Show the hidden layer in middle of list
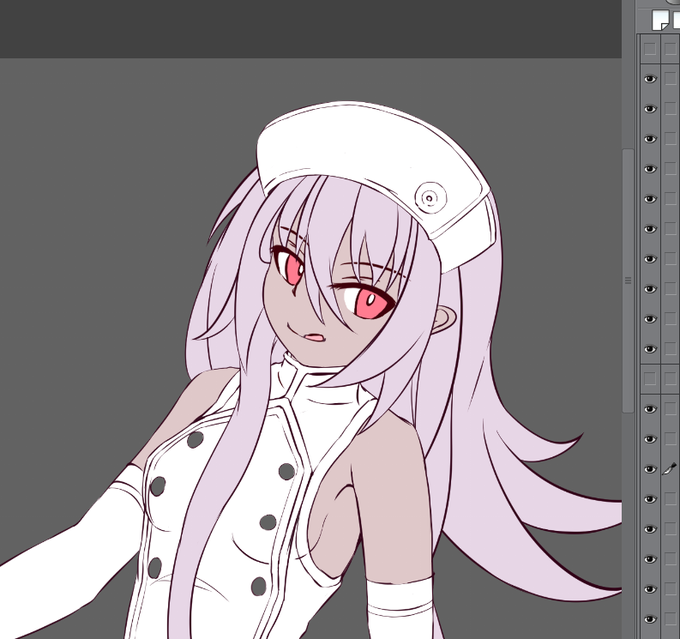The width and height of the screenshot is (680, 639). 650,379
